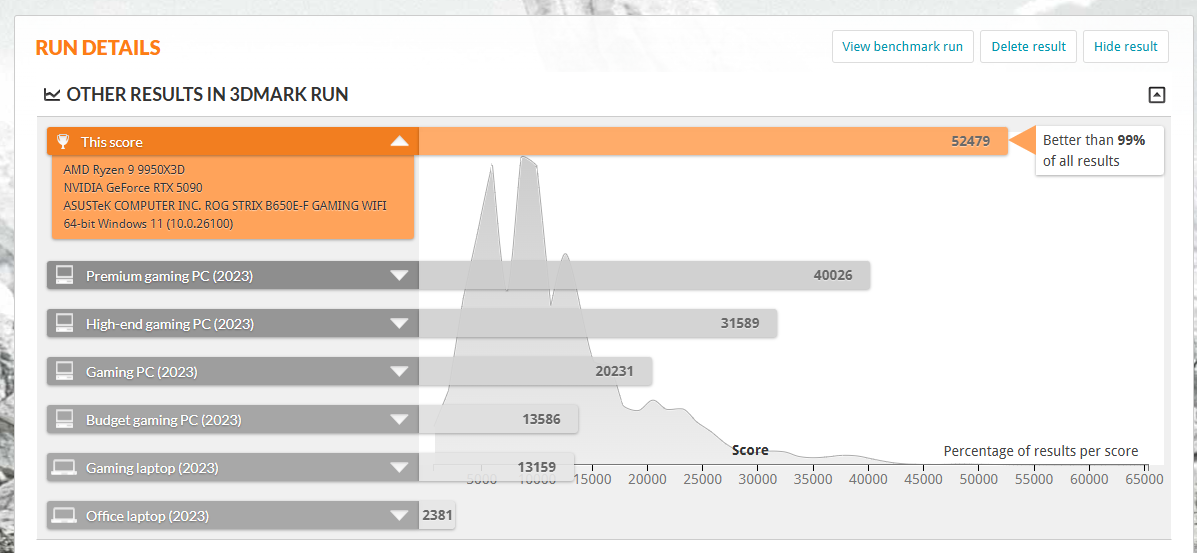Click the Premium gaming PC desktop icon
1197x553 pixels.
pos(65,275)
